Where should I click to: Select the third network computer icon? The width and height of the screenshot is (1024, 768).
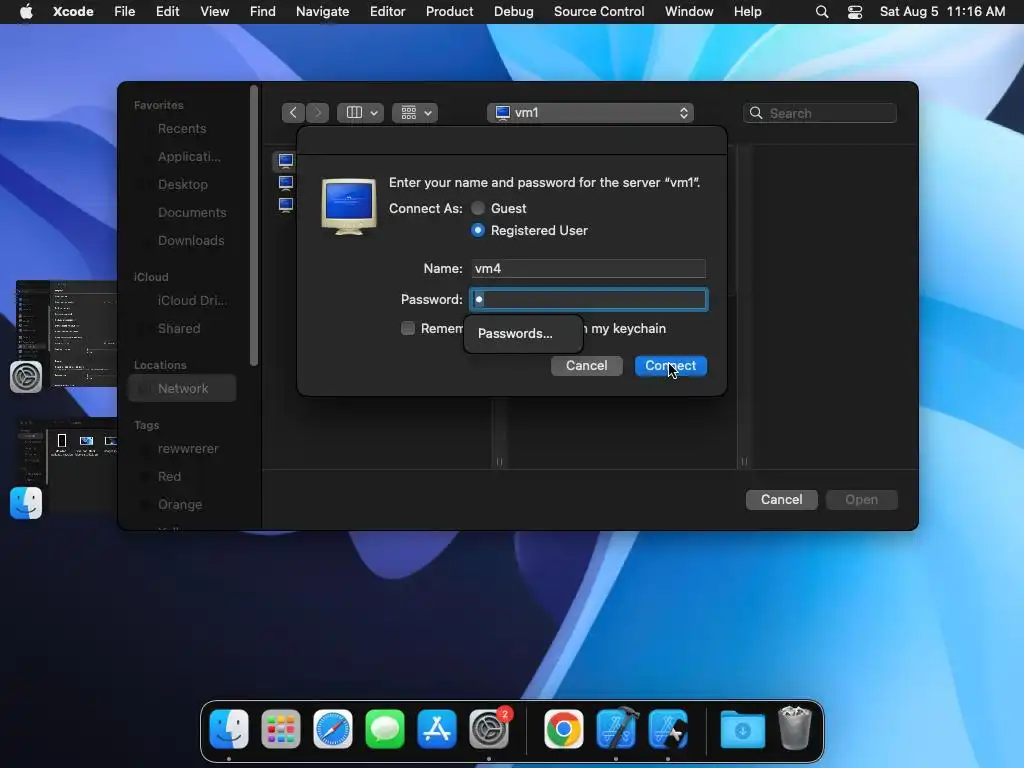point(285,205)
